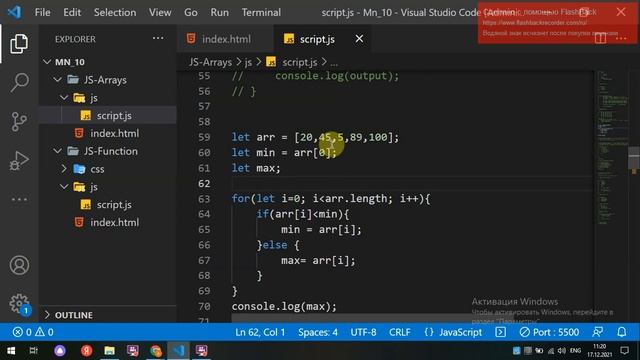640x360 pixels.
Task: Change line endings via CRLF
Action: tap(400, 332)
